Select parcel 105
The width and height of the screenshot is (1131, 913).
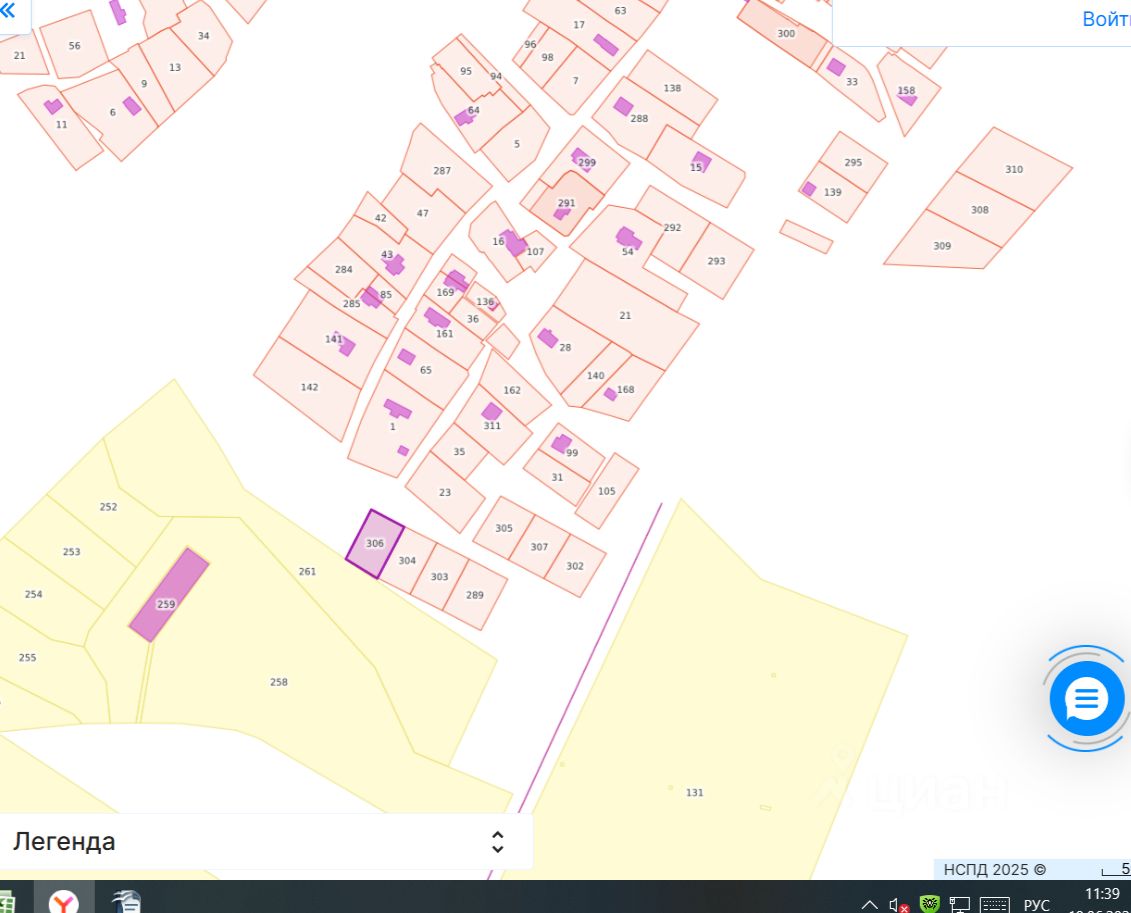tap(607, 491)
